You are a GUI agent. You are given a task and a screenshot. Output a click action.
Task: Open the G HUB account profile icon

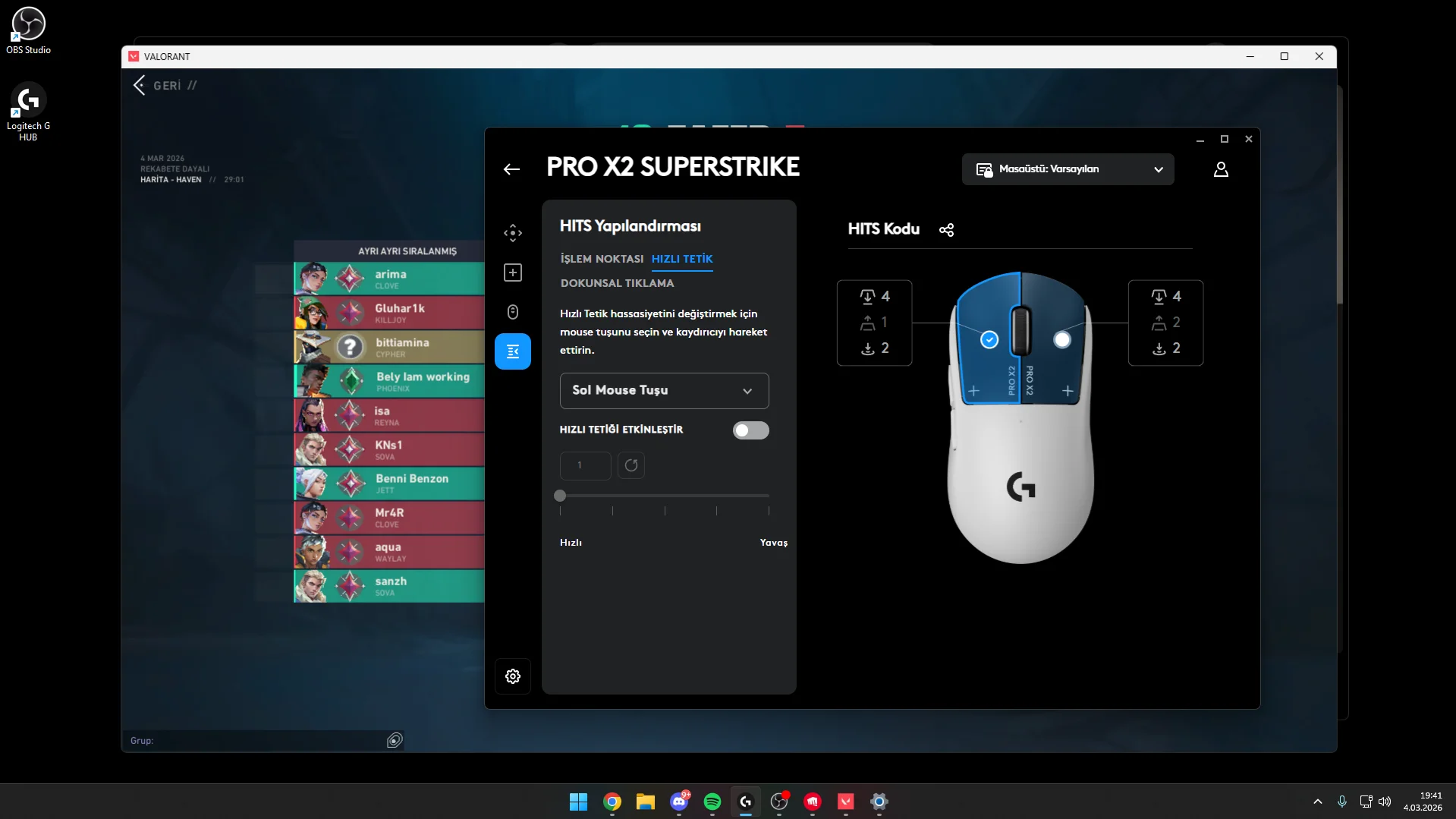point(1221,169)
